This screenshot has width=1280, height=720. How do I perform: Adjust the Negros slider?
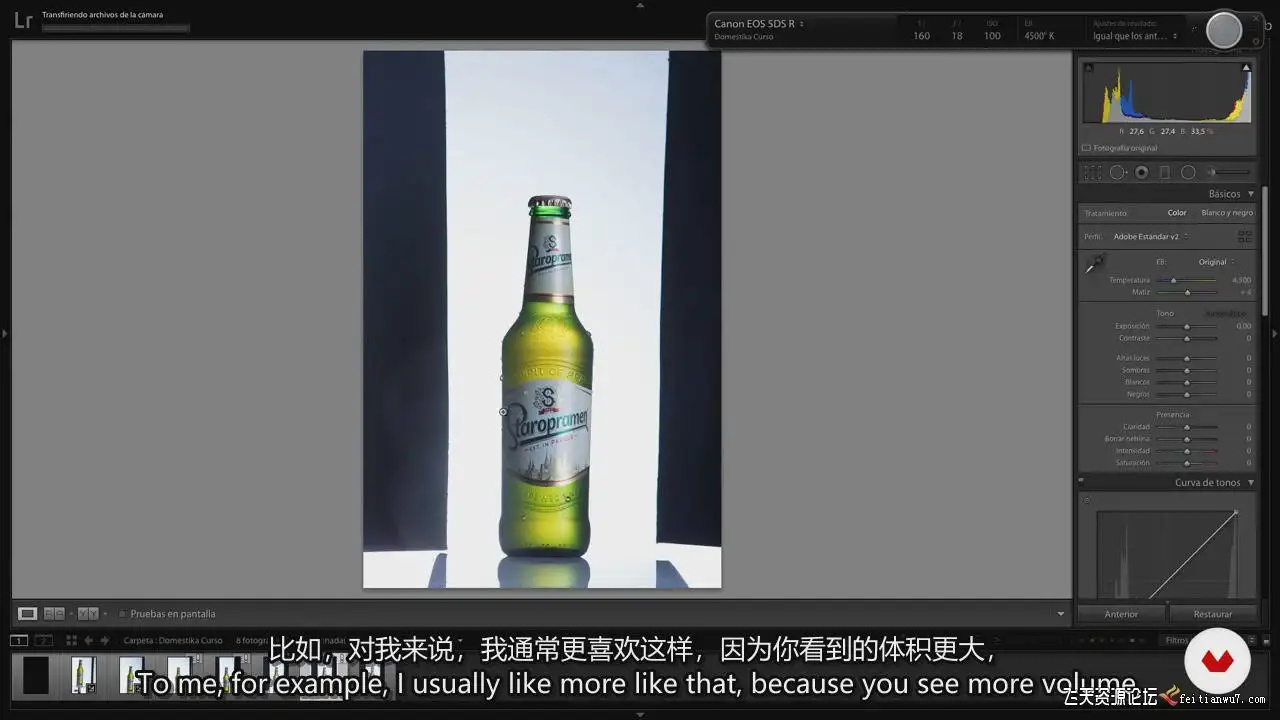pyautogui.click(x=1187, y=394)
